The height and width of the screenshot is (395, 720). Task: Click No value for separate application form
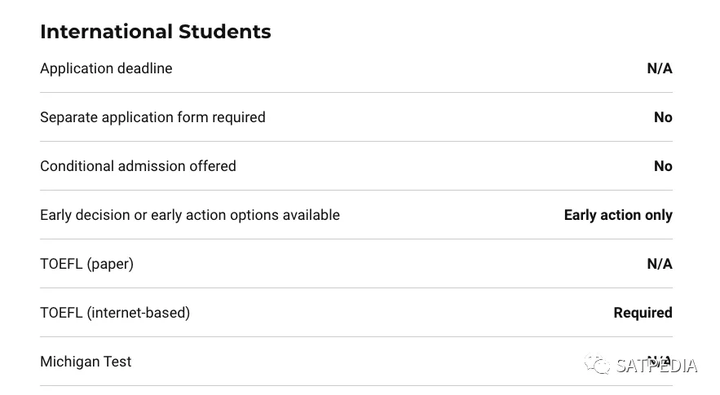[x=663, y=118]
